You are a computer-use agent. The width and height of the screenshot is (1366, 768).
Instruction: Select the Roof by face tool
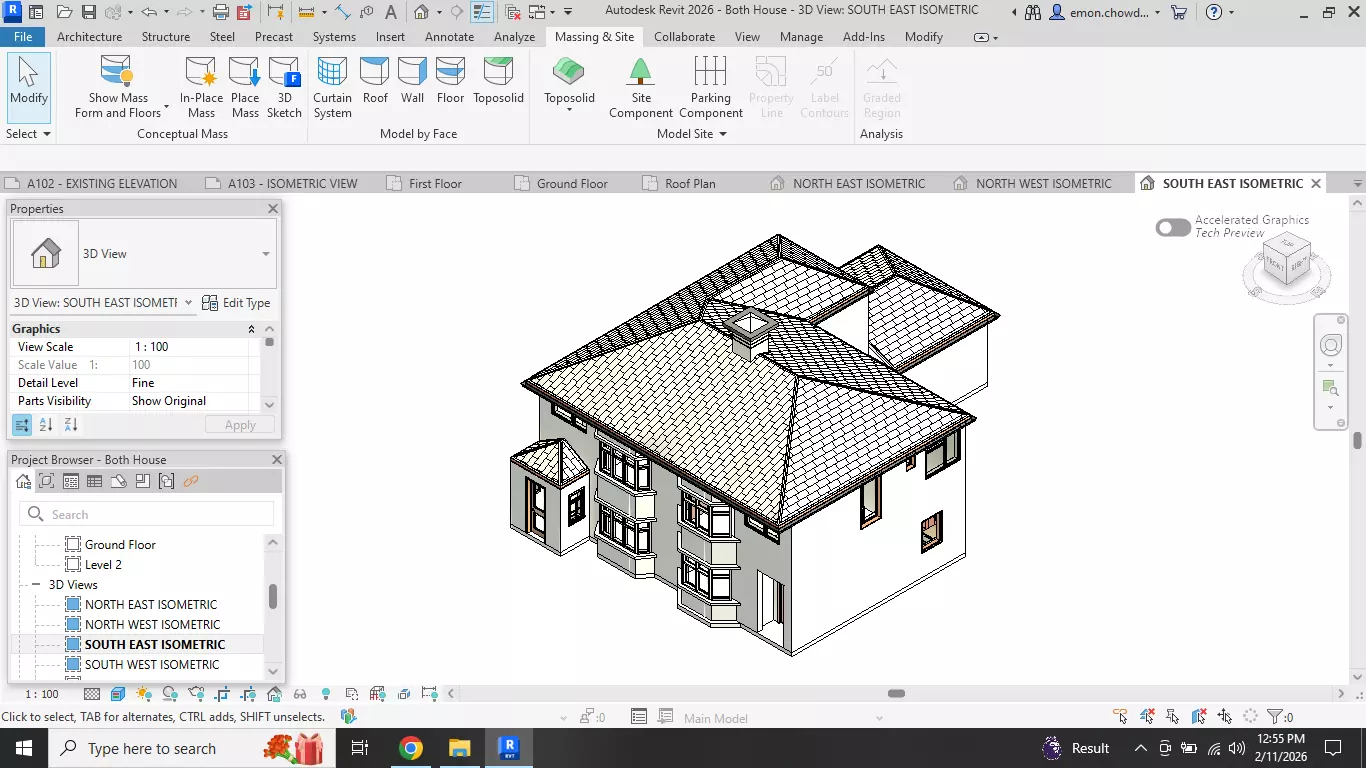(375, 80)
